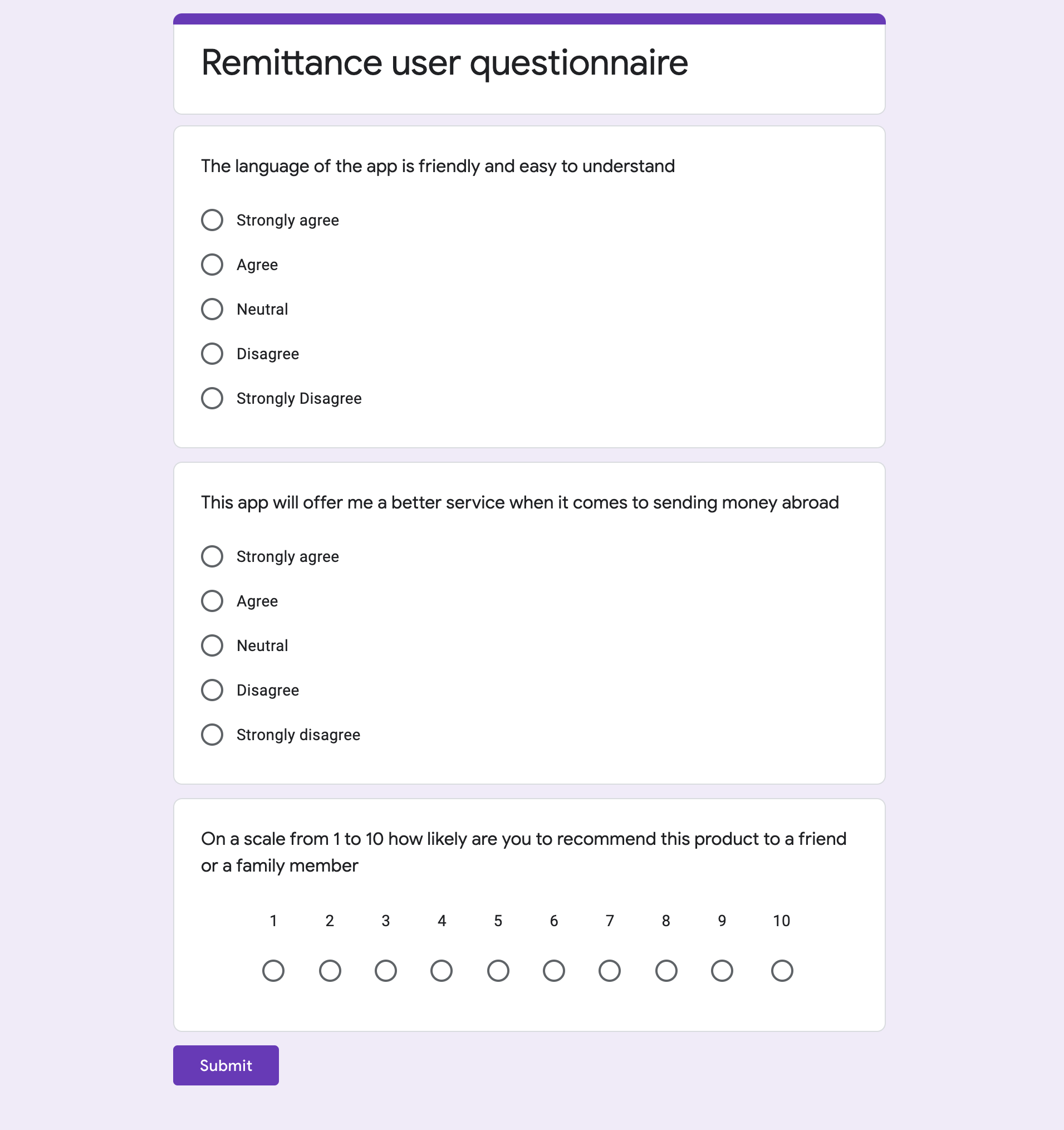Select Strongly agree for app language question
1064x1130 pixels.
coord(212,220)
